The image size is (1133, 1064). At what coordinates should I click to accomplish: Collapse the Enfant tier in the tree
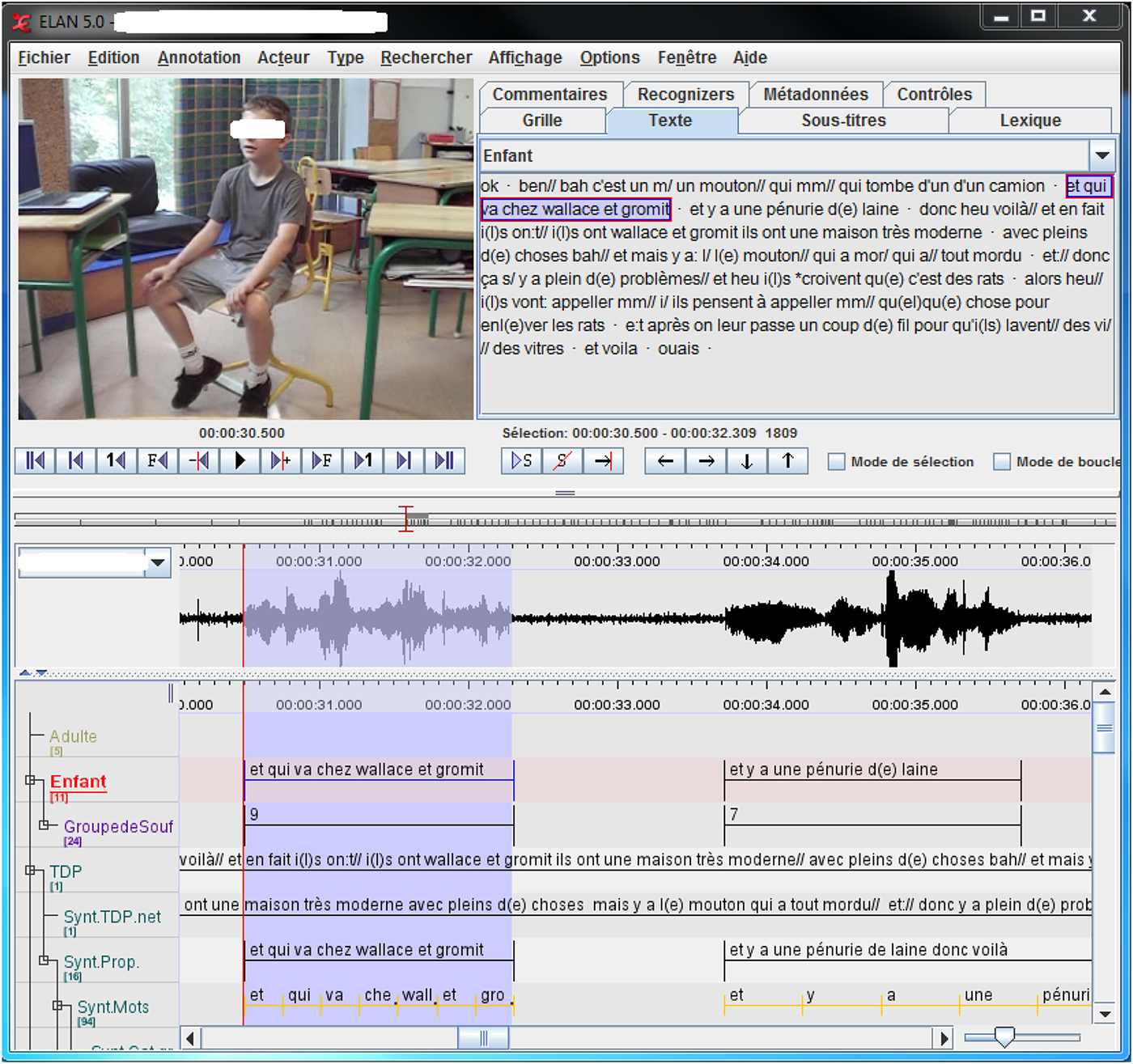31,780
